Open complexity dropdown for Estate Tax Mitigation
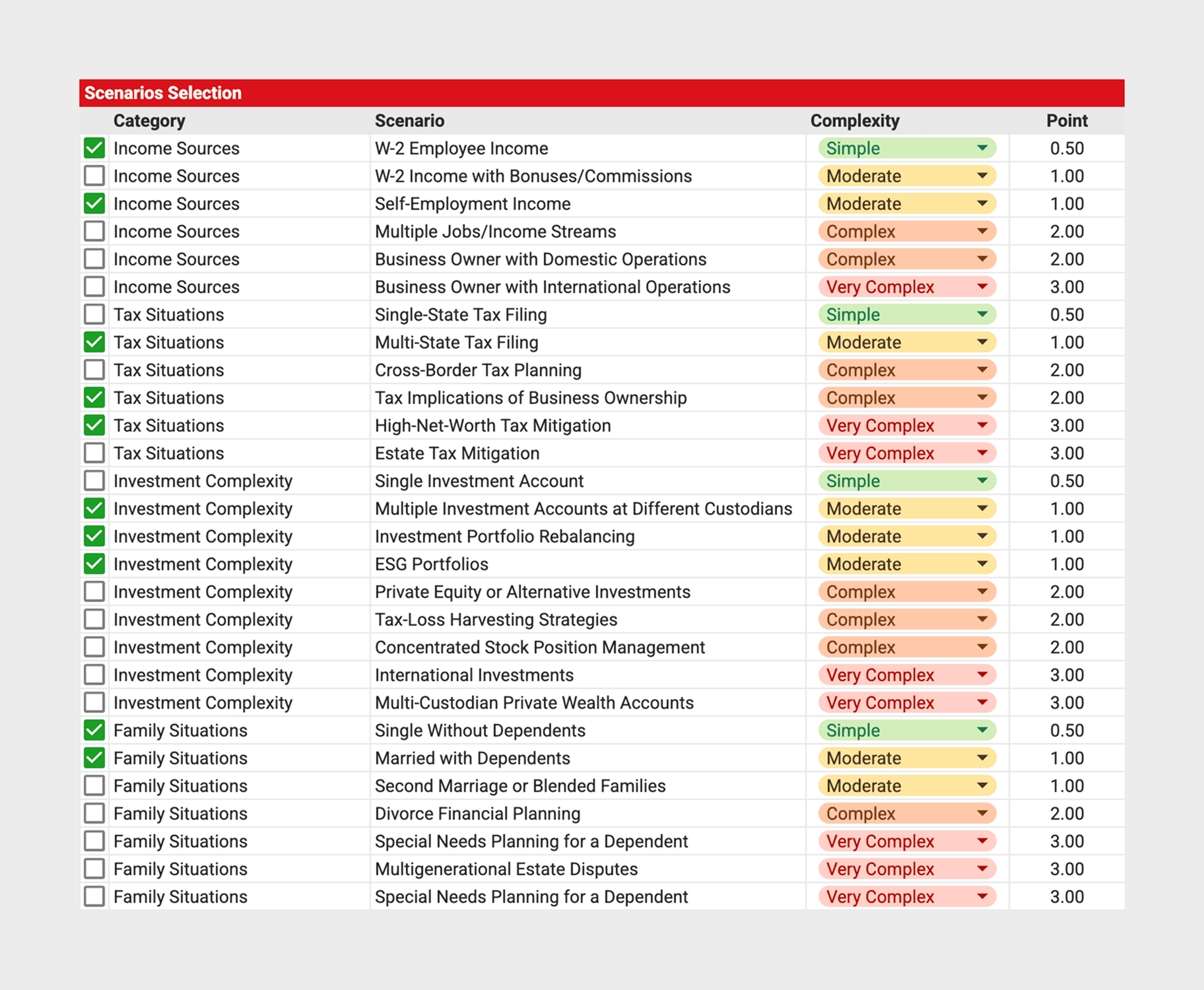Screen dimensions: 1204x990 pyautogui.click(x=907, y=453)
